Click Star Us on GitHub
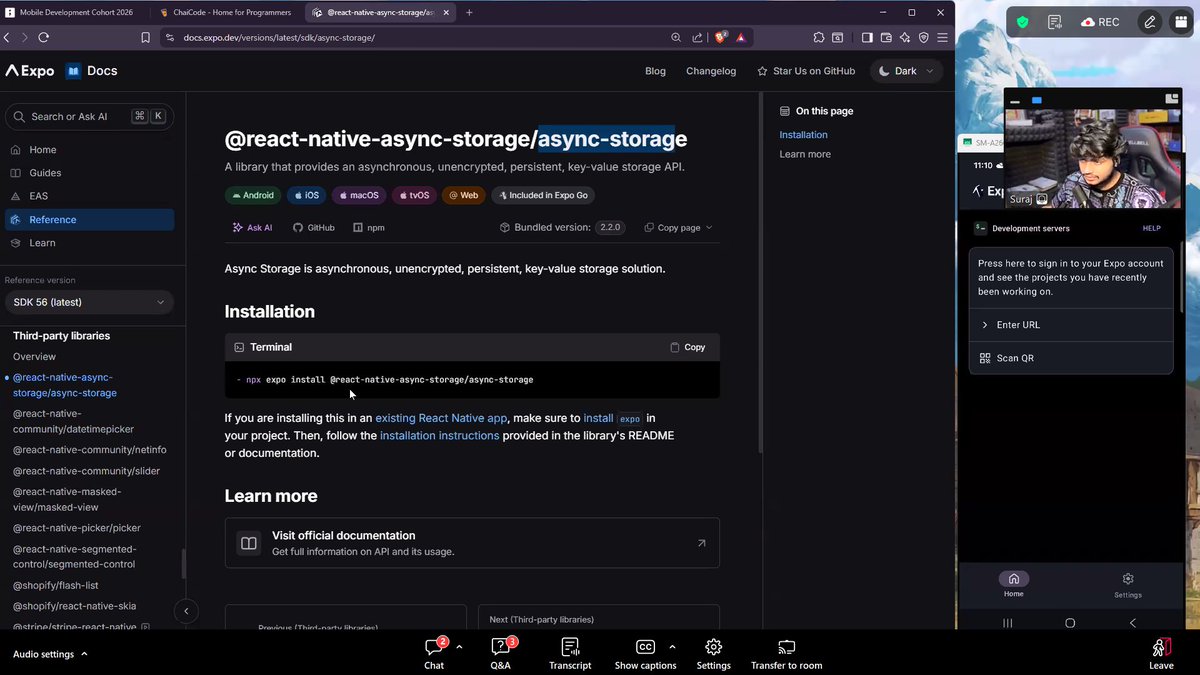This screenshot has height=675, width=1200. click(x=806, y=71)
